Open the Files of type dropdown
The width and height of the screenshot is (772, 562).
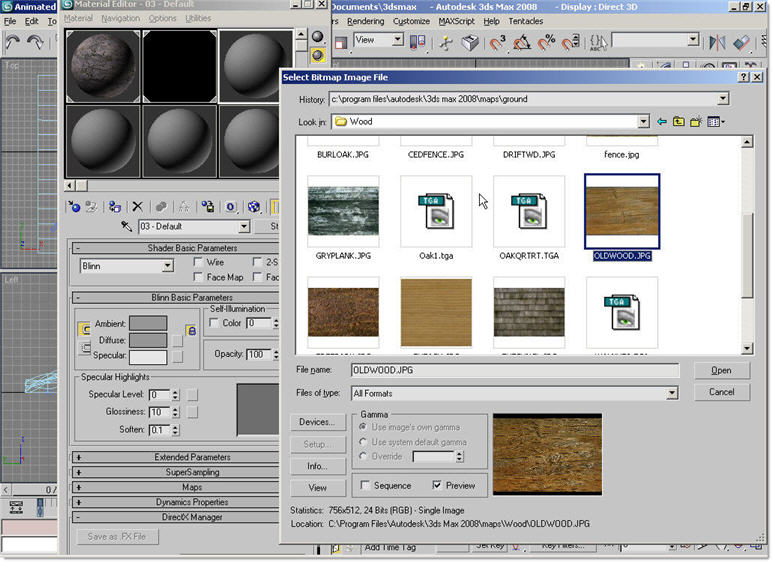672,393
